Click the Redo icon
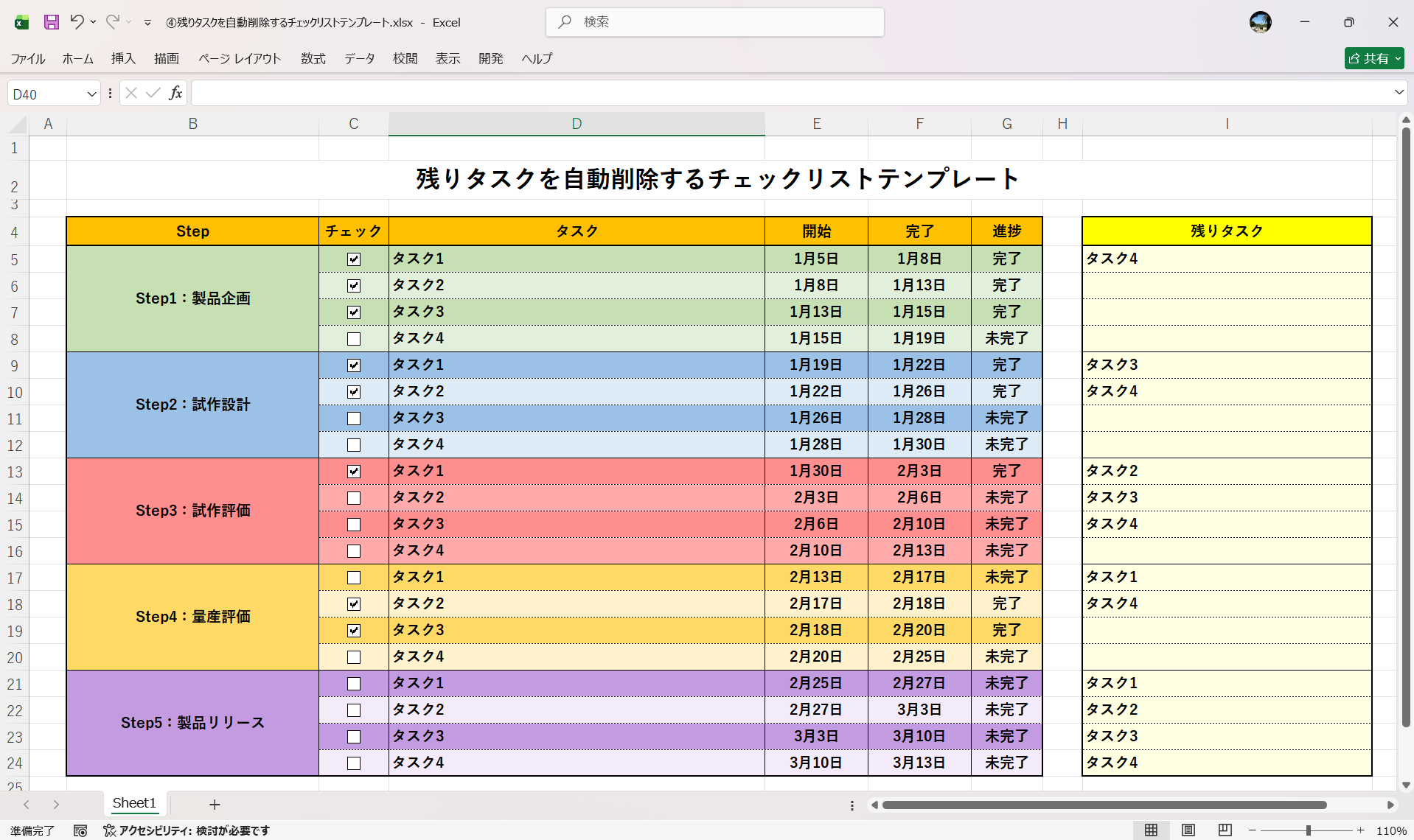The height and width of the screenshot is (840, 1414). 112,22
